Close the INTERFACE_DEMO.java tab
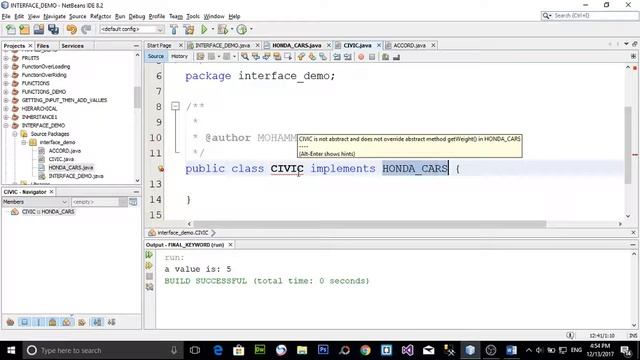This screenshot has height=360, width=640. [x=258, y=45]
